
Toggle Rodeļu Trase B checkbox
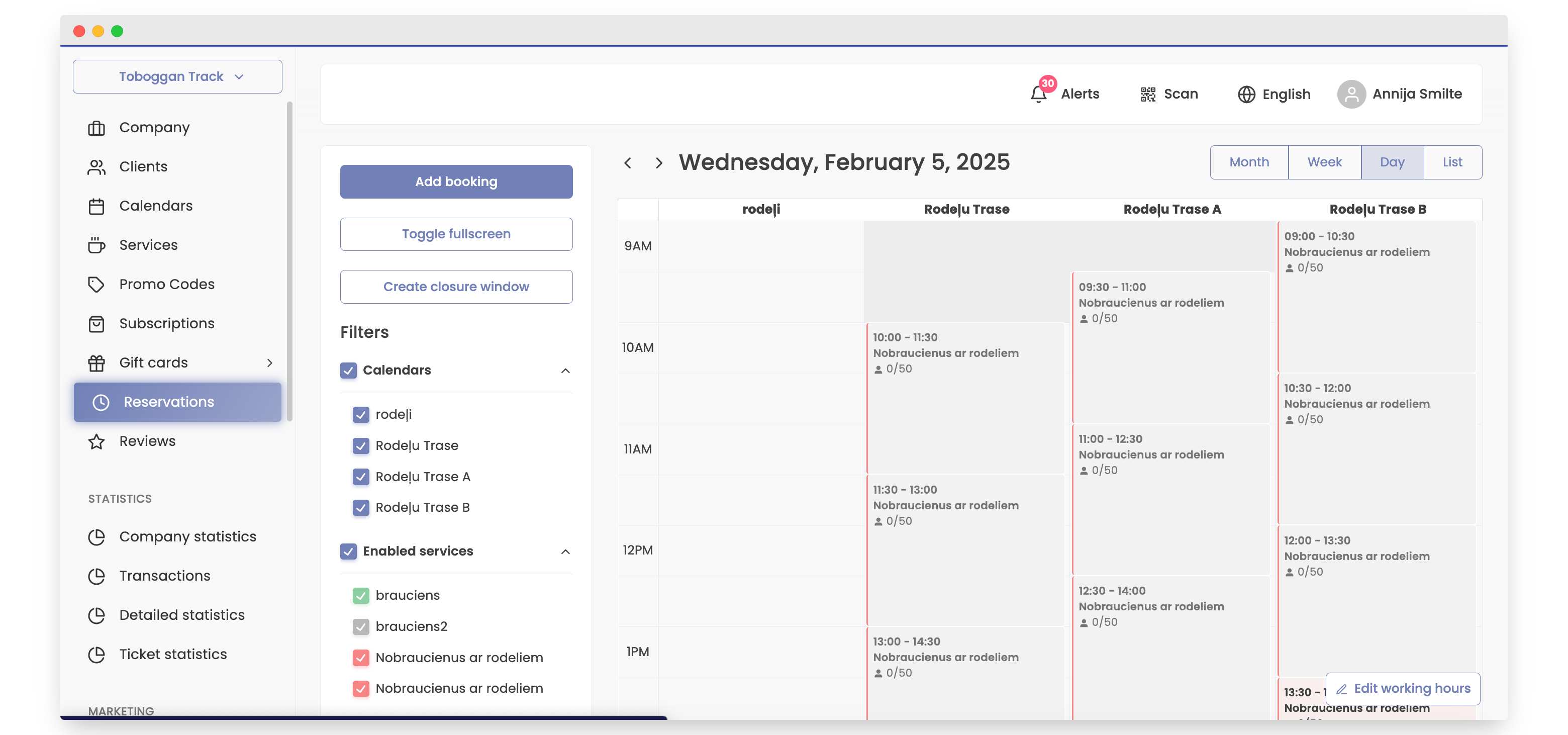click(x=361, y=507)
